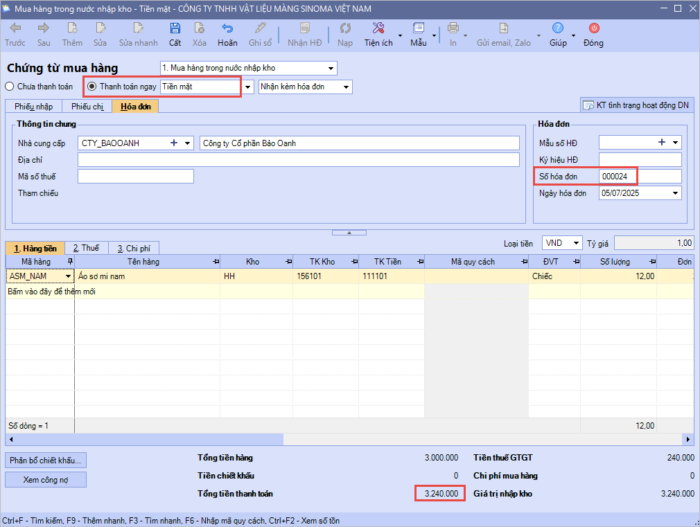Click the Xóa delete toolbar icon

pos(200,30)
